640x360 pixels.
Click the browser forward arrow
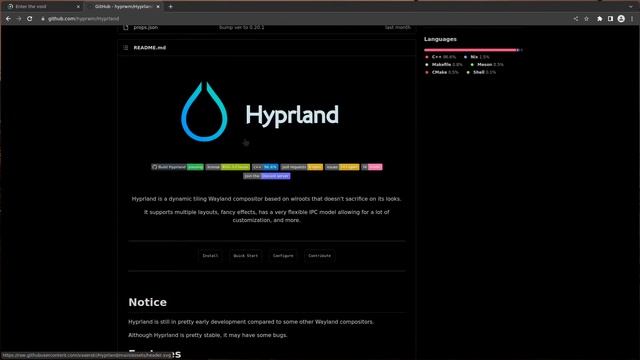(x=19, y=19)
